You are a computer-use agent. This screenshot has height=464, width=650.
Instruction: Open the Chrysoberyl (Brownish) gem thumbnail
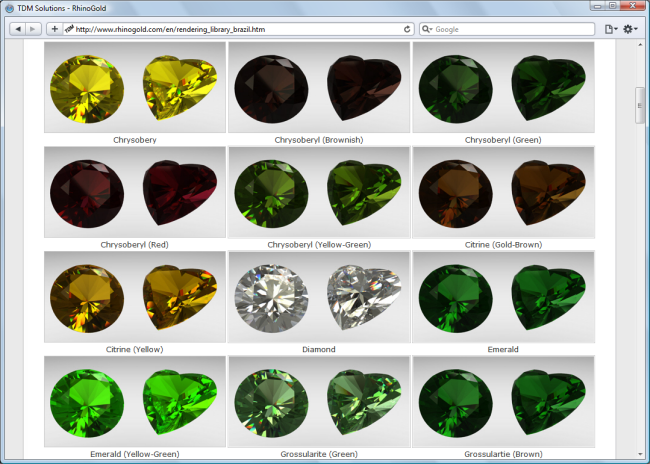319,87
